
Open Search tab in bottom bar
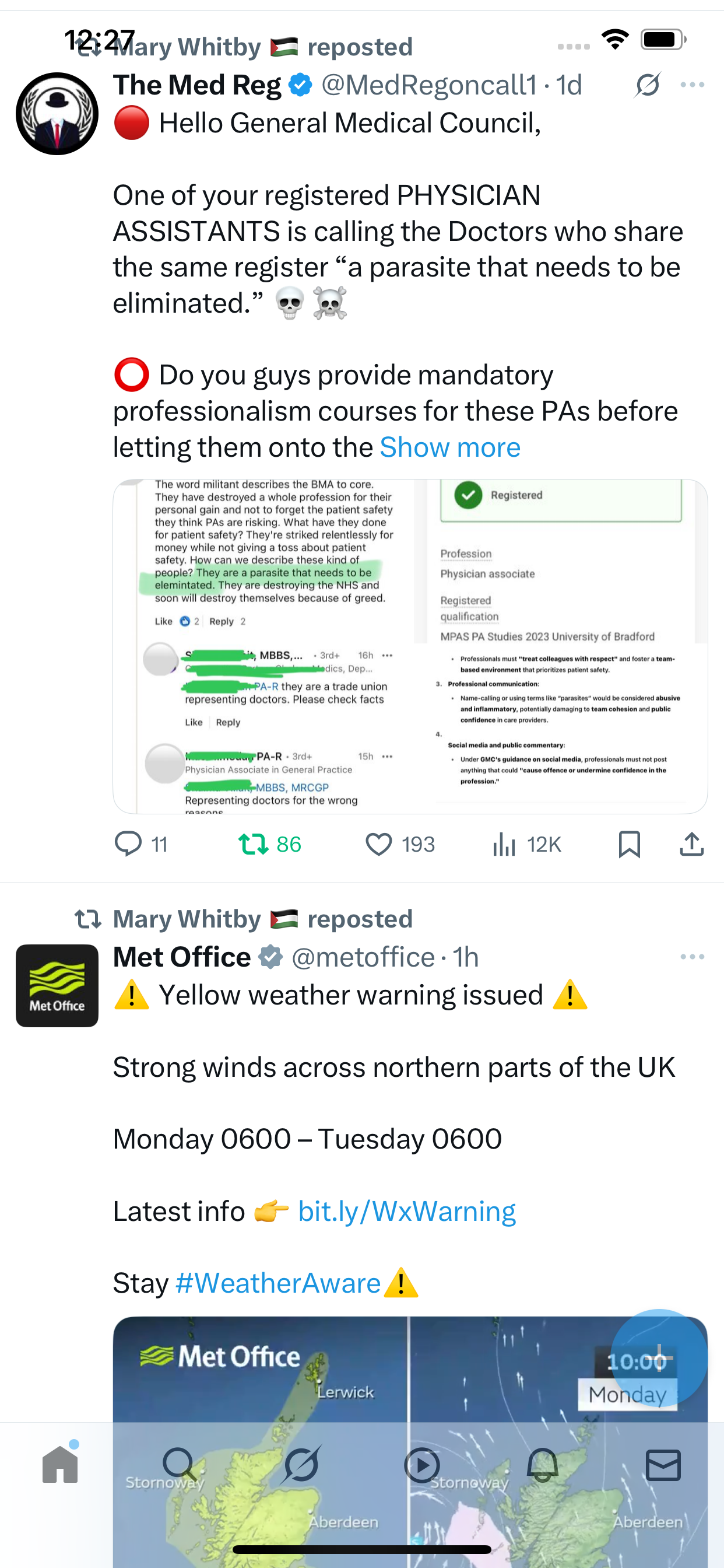pos(180,1465)
